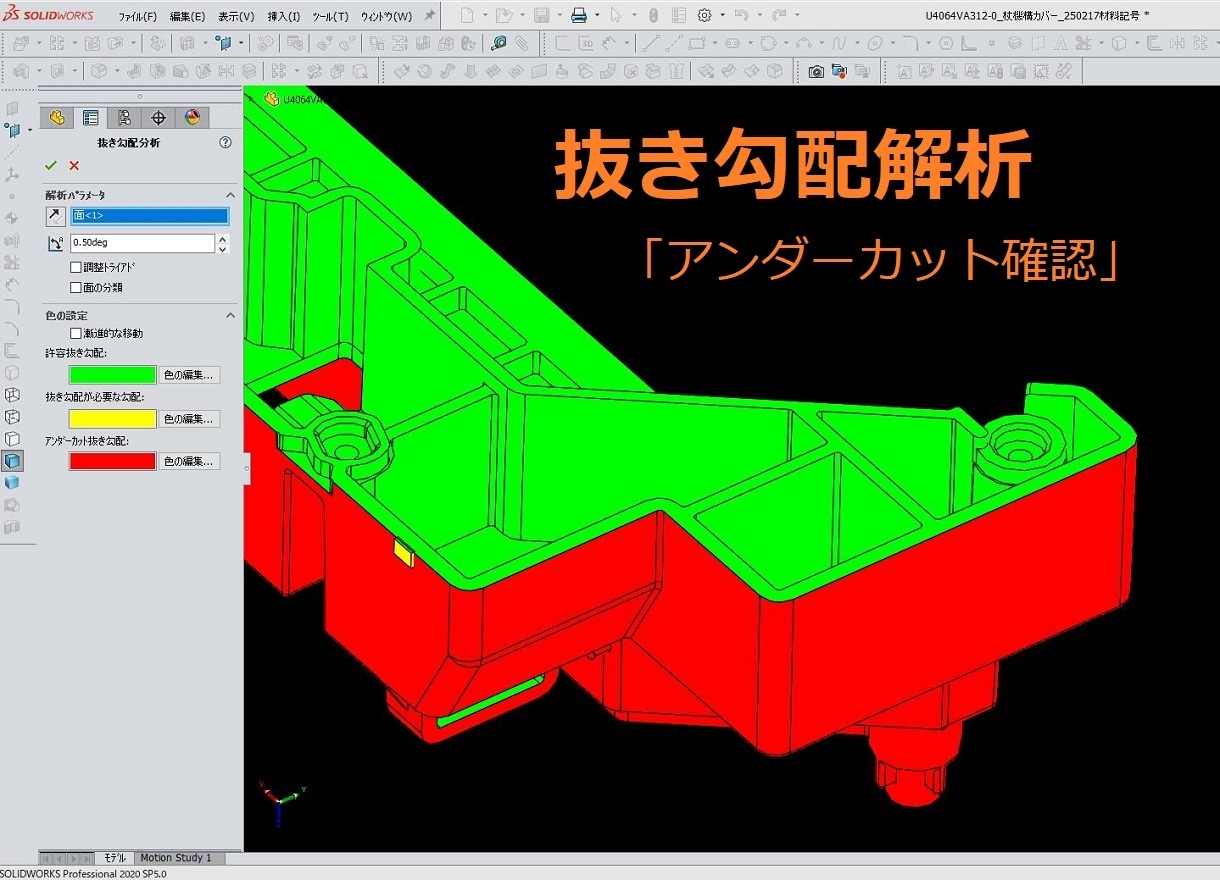This screenshot has width=1220, height=880.
Task: Open help for 抜き勾配分析 panel
Action: (226, 143)
